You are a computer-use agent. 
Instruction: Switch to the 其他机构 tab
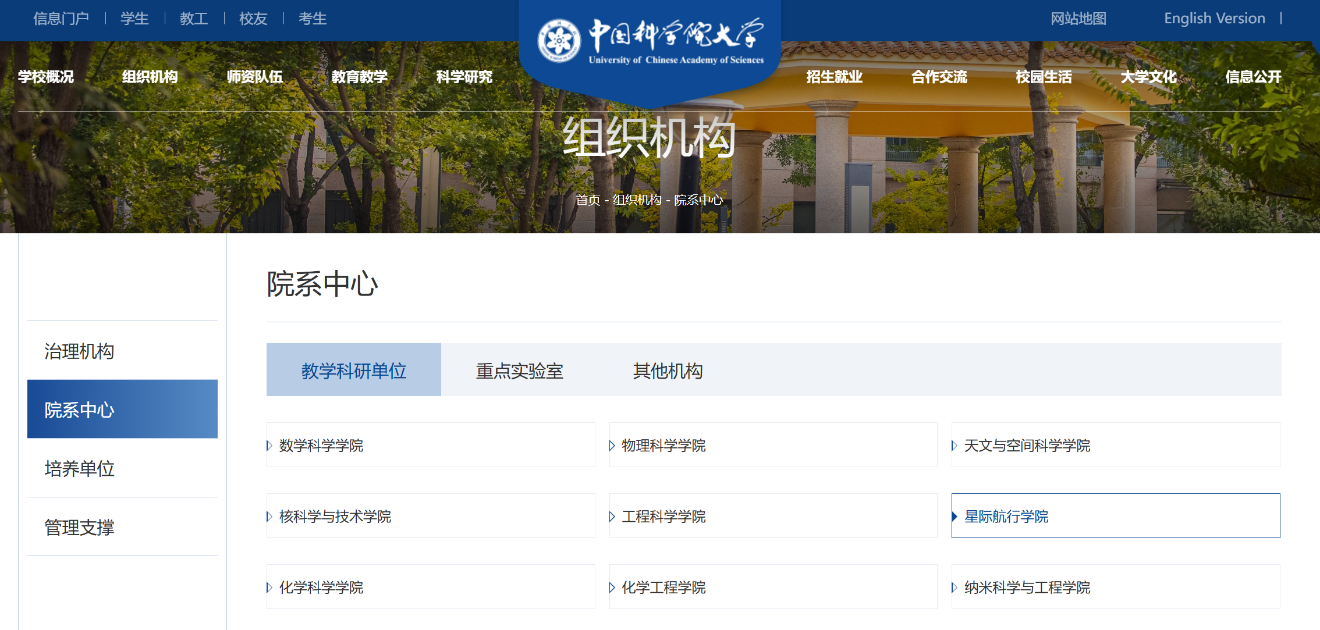pyautogui.click(x=669, y=369)
